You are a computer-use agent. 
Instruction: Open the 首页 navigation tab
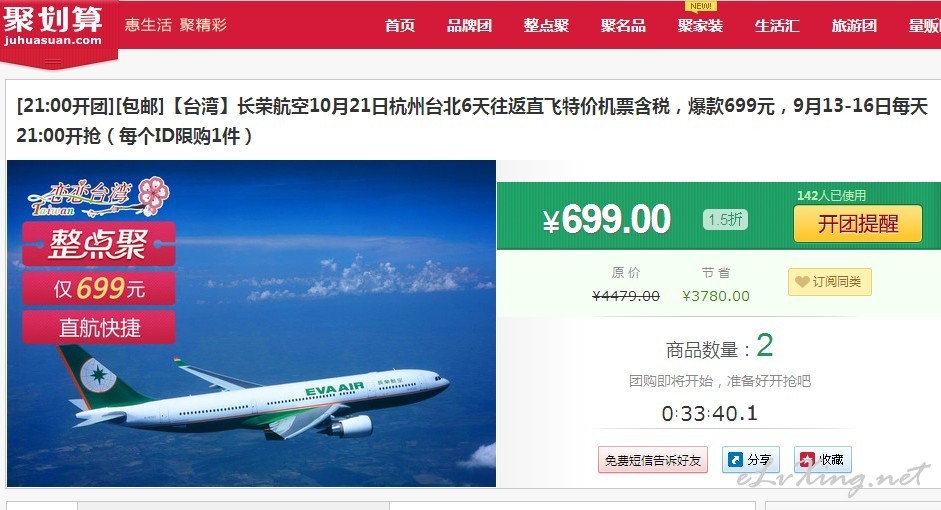point(400,26)
